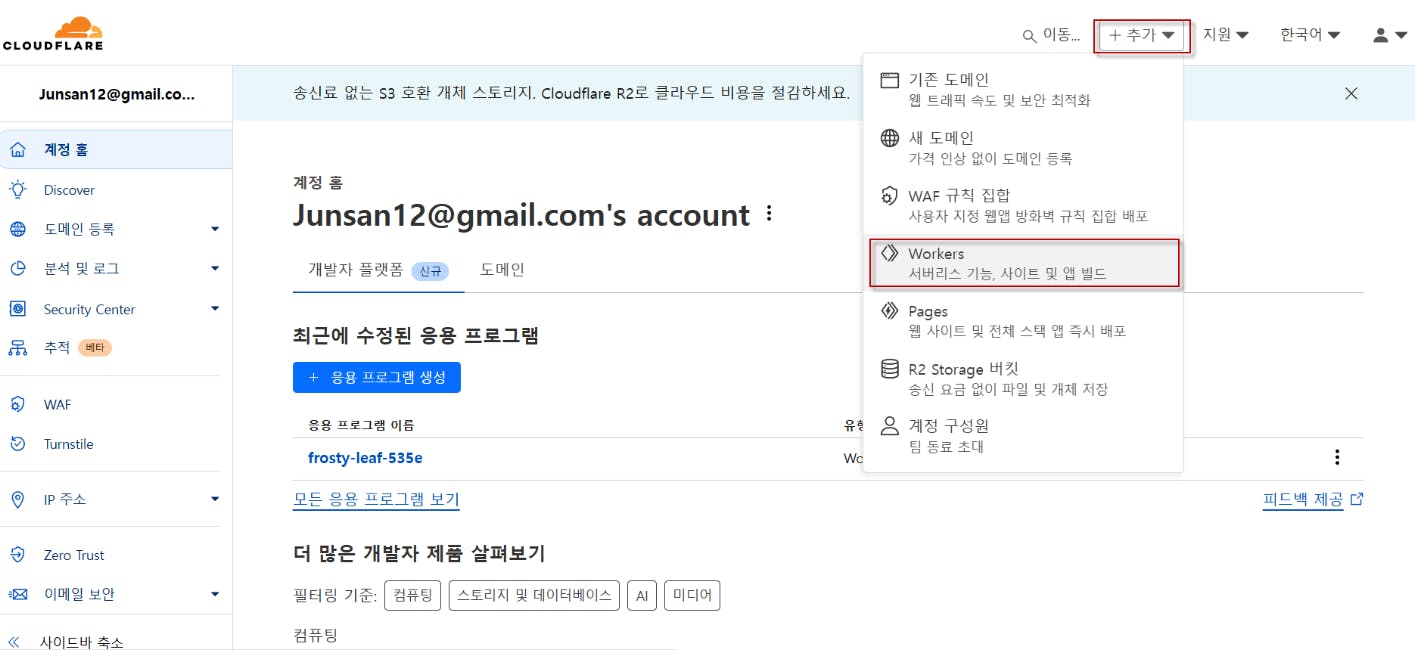Switch to the 도메인 tab

pos(502,269)
